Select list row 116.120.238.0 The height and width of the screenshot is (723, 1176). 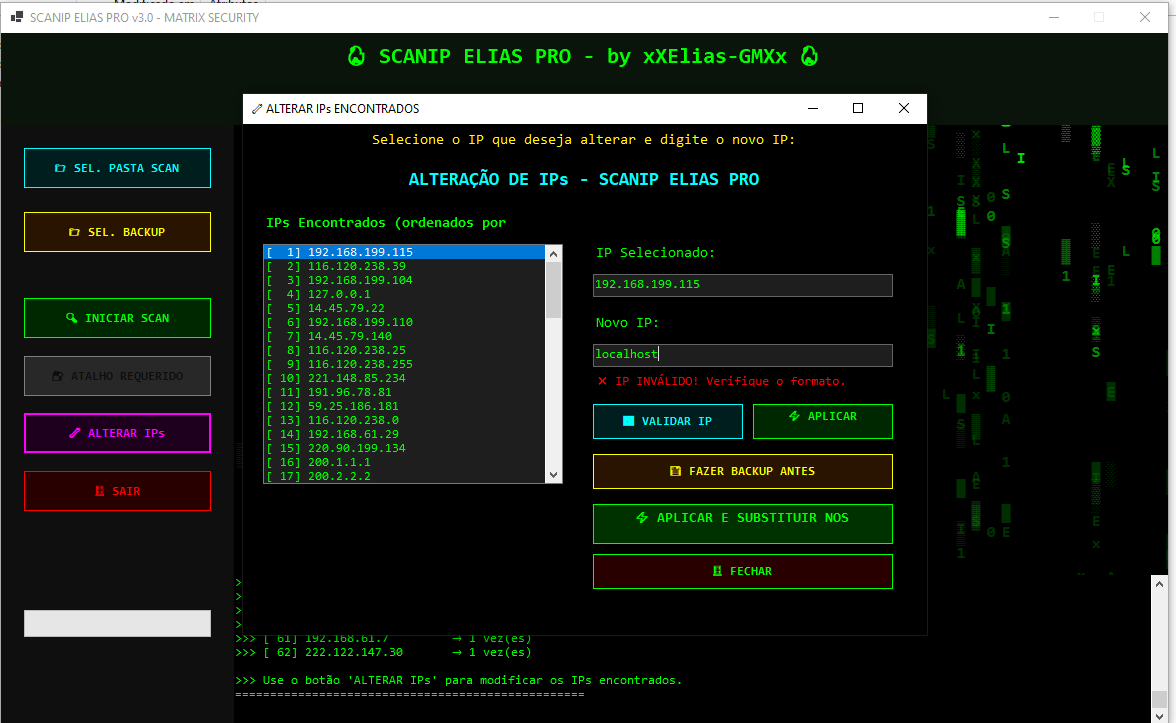pos(404,420)
